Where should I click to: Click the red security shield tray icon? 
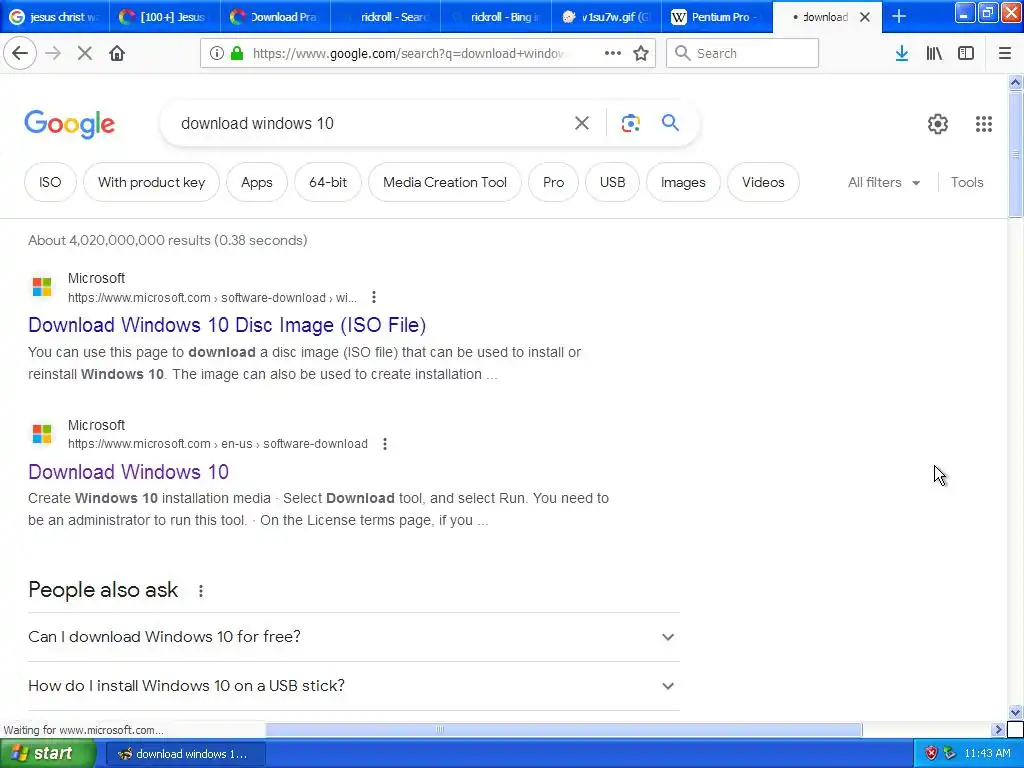(x=931, y=754)
